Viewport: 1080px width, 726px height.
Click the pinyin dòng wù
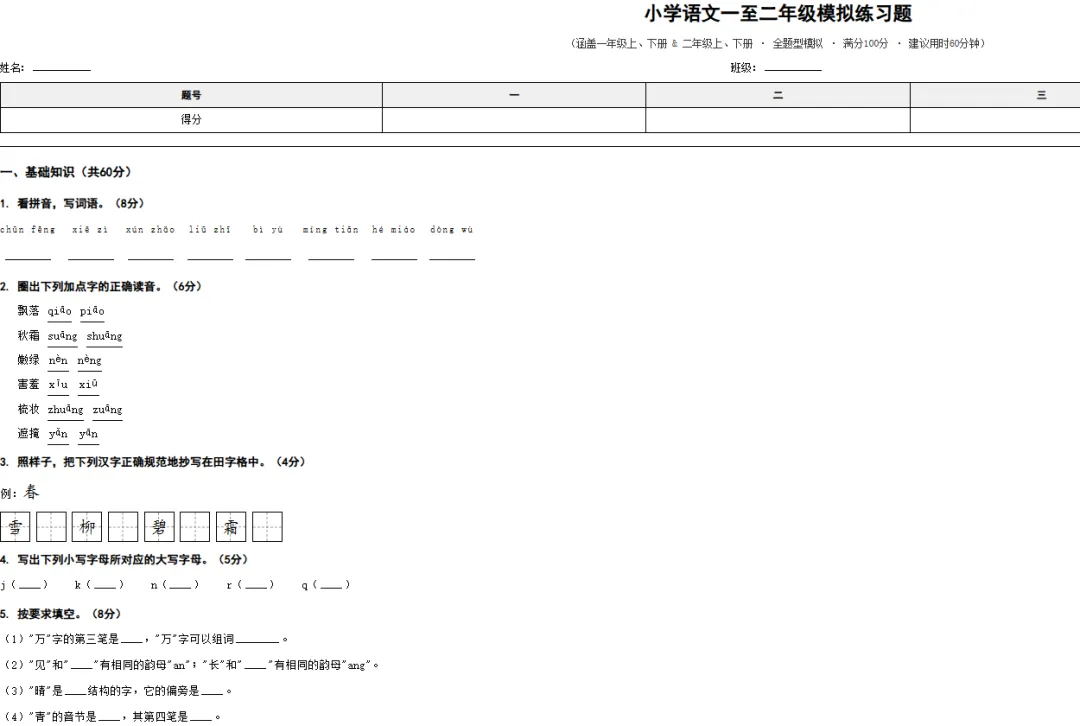point(452,229)
